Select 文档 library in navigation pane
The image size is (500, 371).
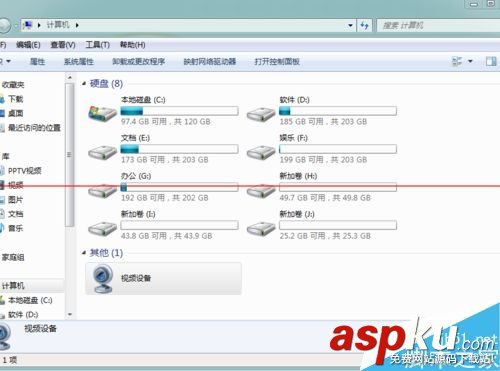15,214
